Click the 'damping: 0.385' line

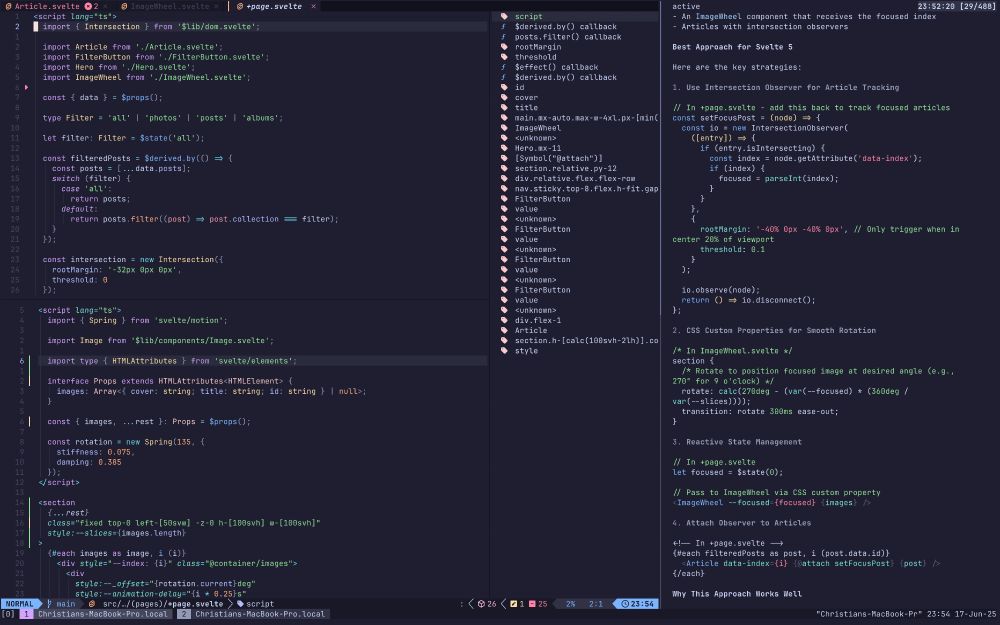point(89,462)
